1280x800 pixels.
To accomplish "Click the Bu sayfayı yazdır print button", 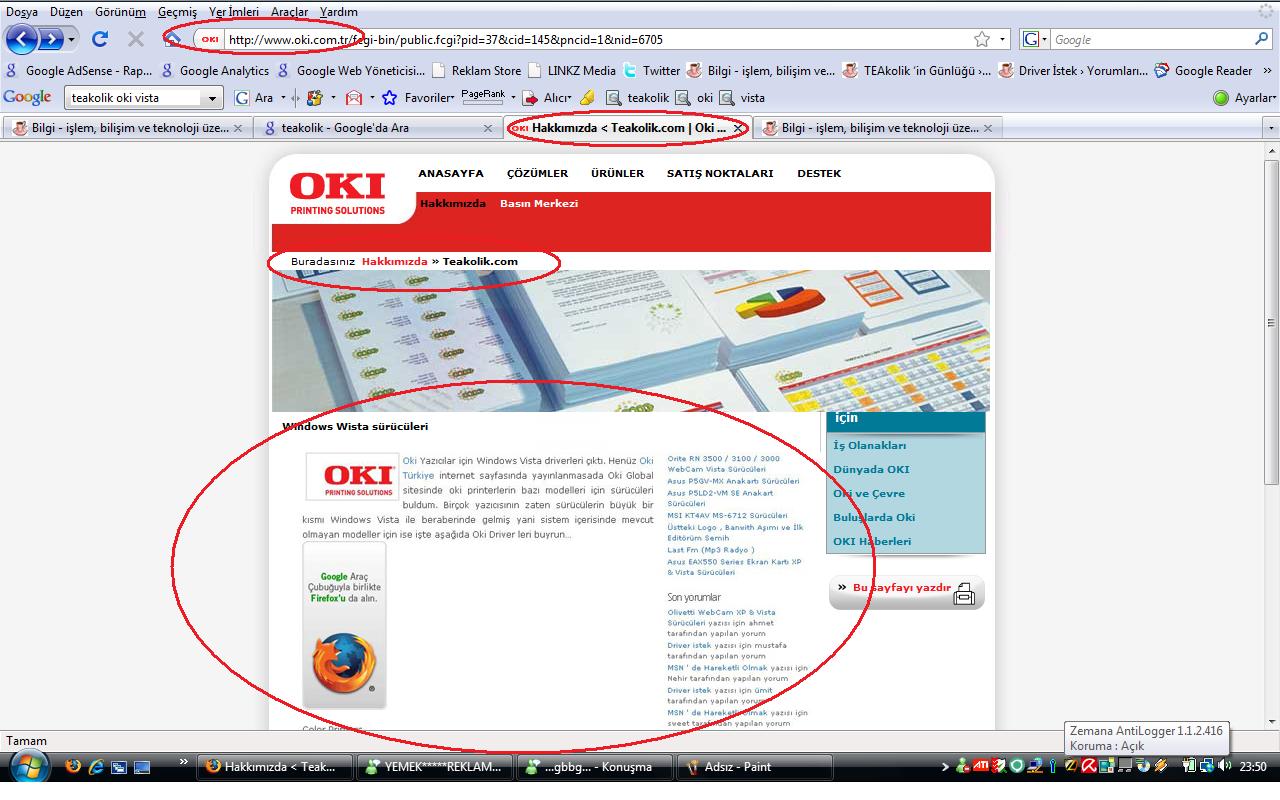I will [907, 592].
